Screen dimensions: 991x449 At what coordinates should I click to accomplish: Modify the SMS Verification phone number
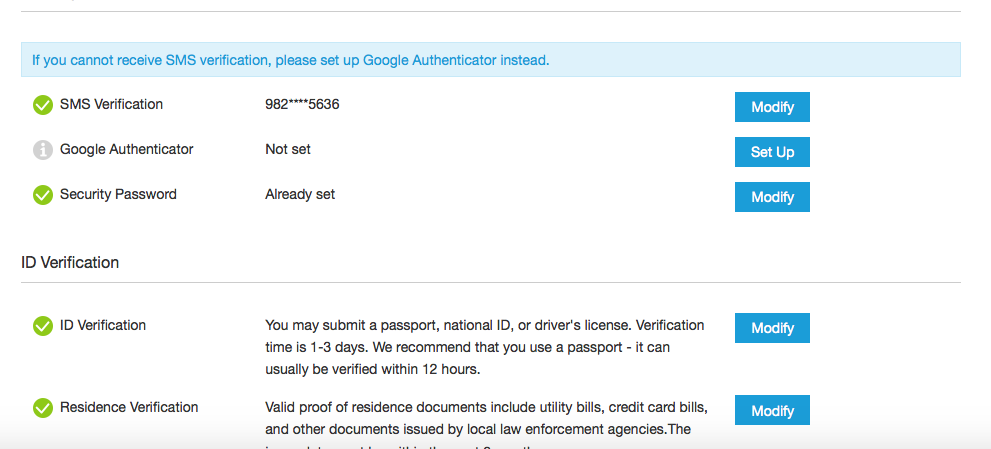tap(772, 107)
